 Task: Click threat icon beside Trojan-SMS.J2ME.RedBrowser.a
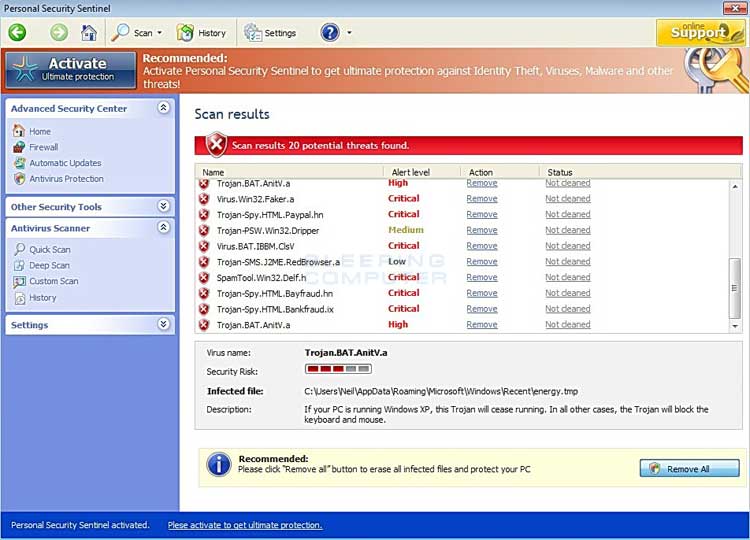coord(204,262)
